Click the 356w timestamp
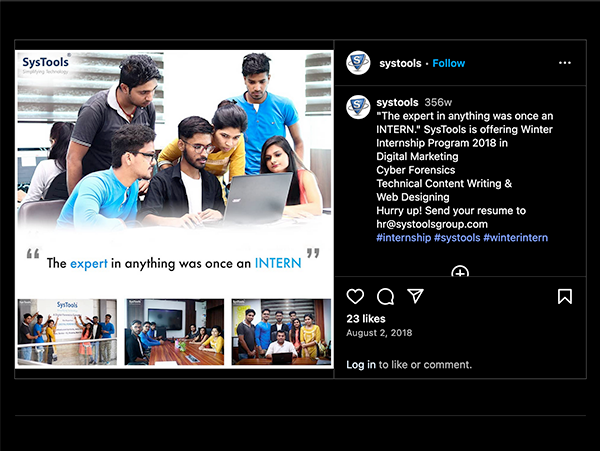 pyautogui.click(x=438, y=103)
